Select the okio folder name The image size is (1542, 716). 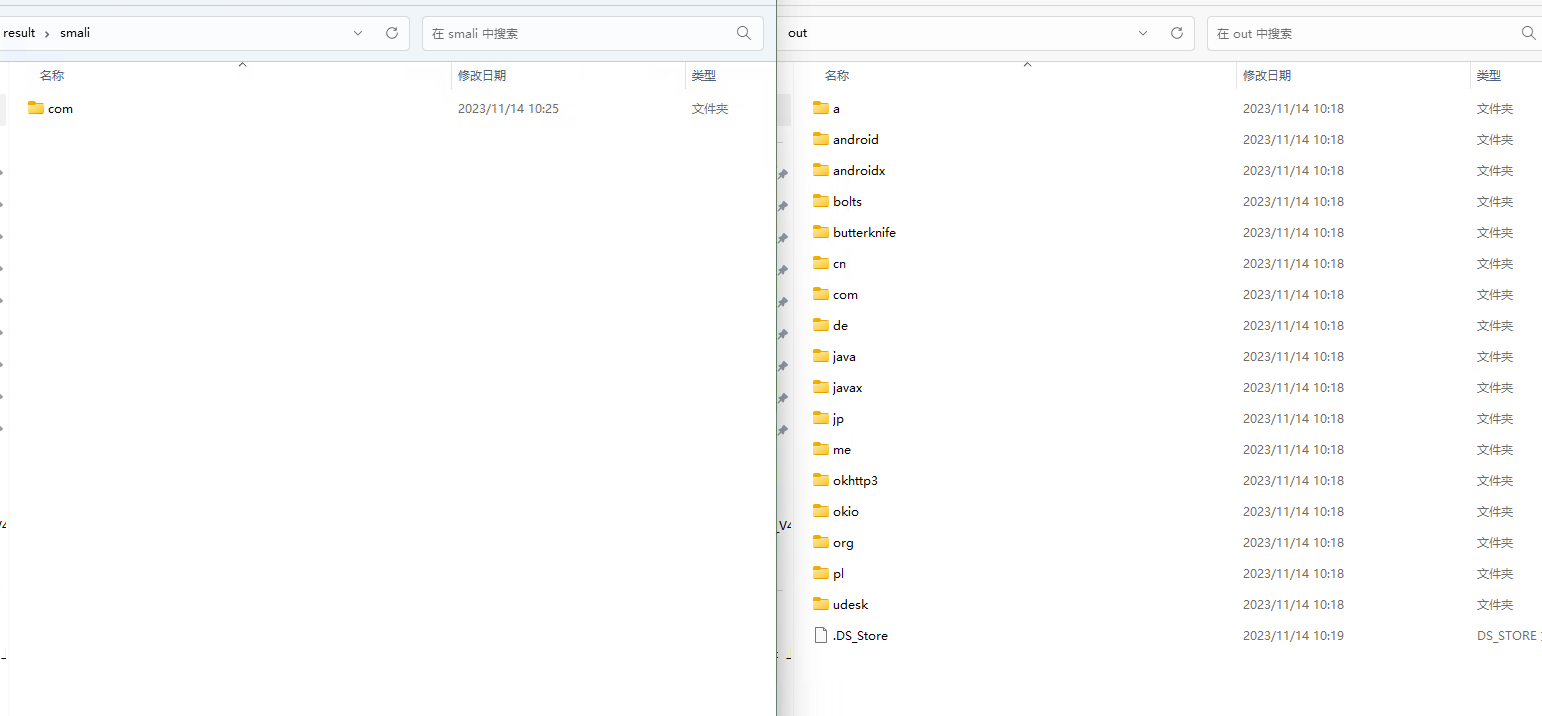tap(846, 512)
